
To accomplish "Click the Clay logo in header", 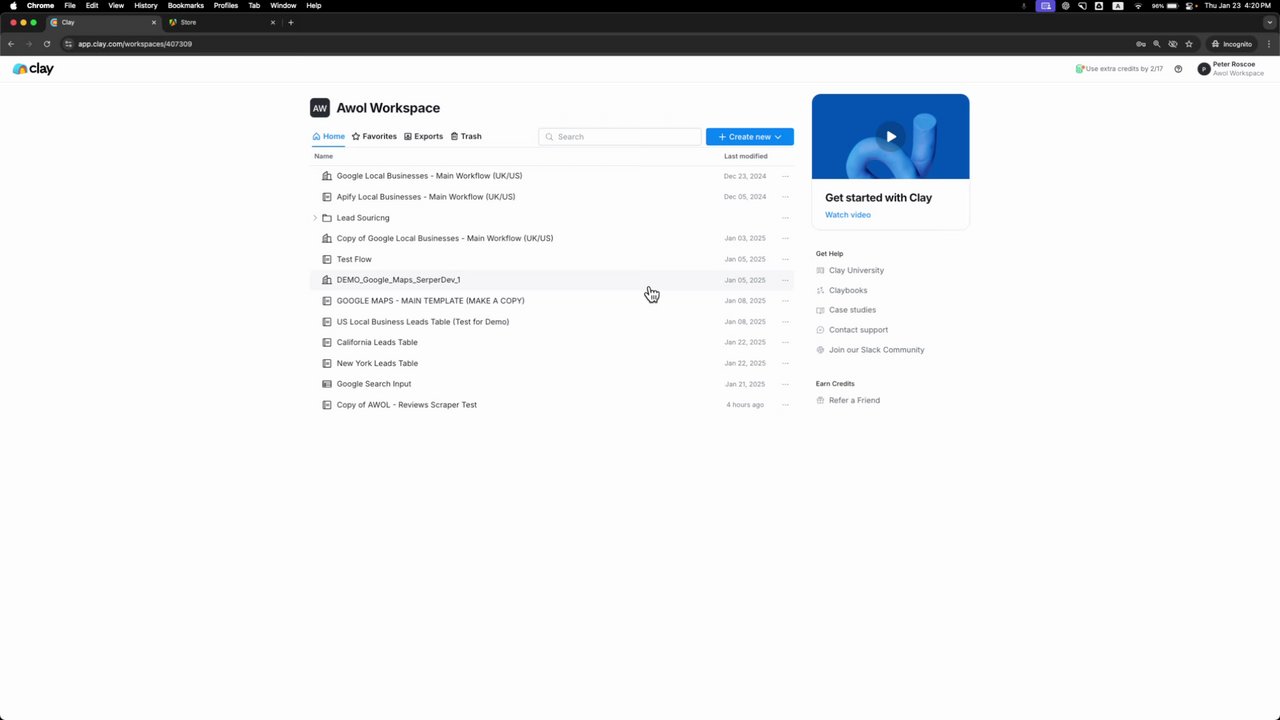I will 33,69.
